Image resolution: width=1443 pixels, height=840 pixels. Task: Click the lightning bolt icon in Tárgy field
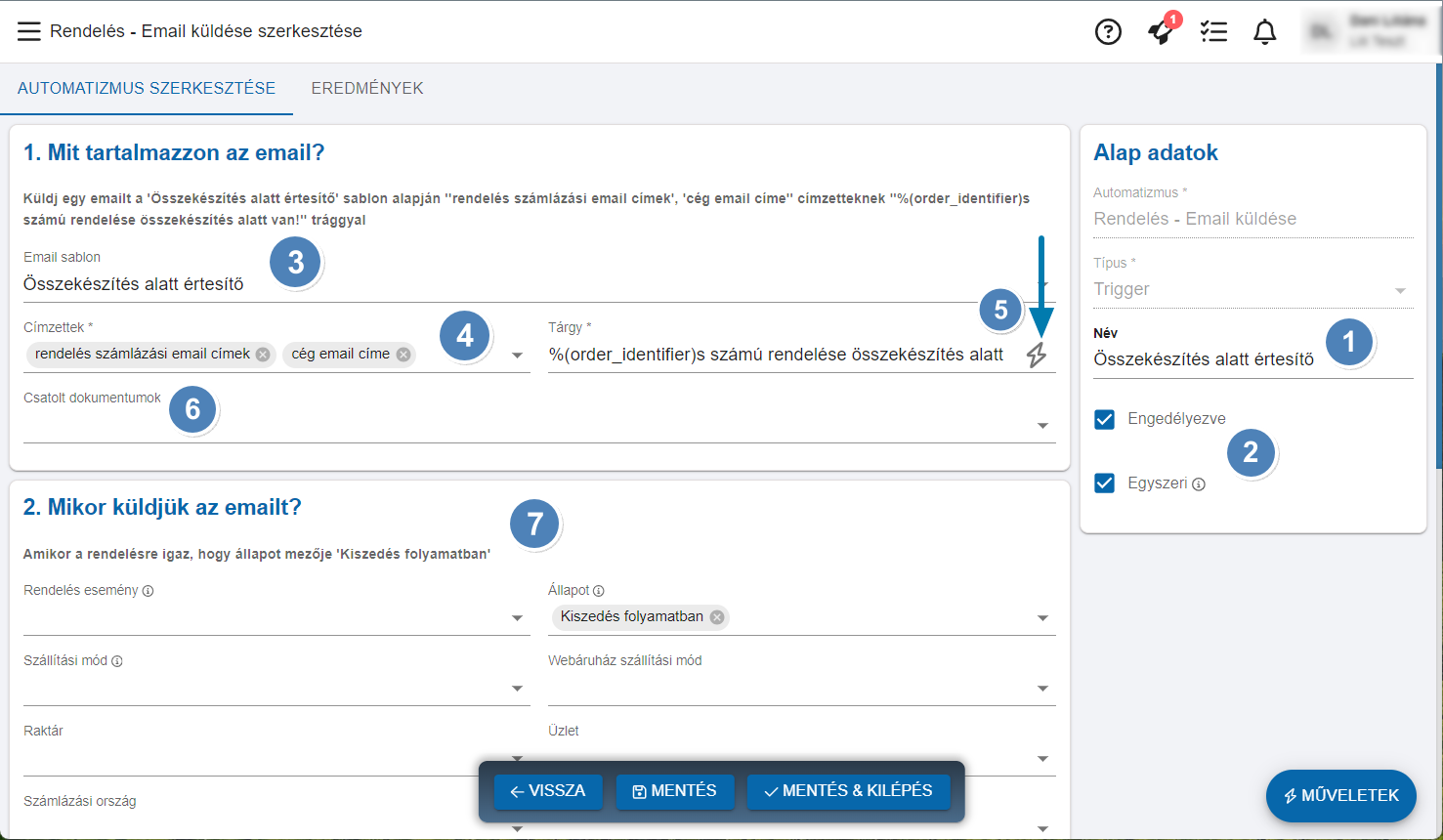point(1037,355)
